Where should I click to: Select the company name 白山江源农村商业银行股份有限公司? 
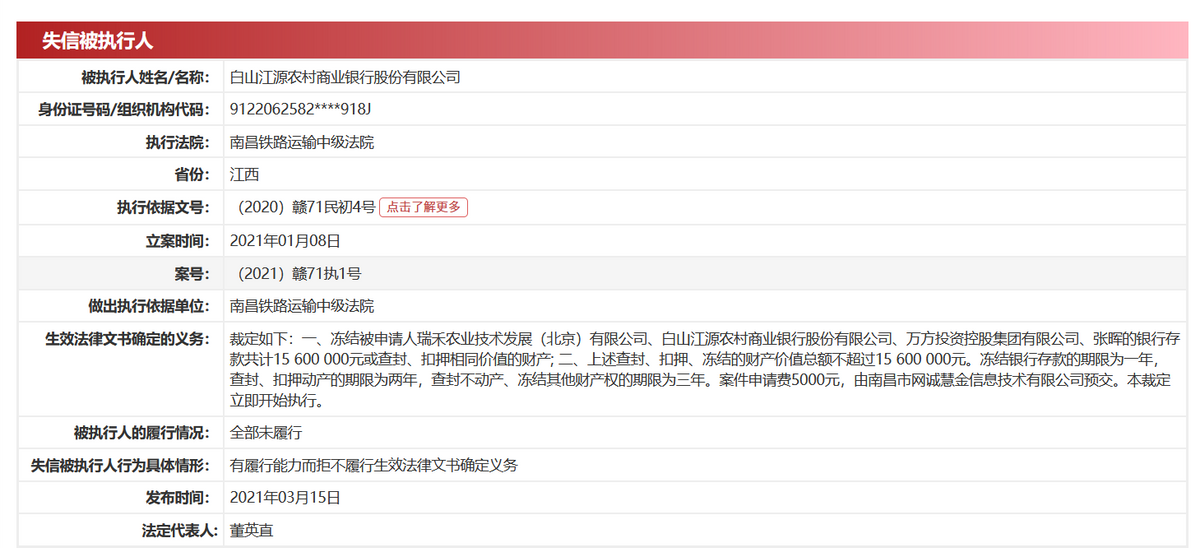point(345,77)
